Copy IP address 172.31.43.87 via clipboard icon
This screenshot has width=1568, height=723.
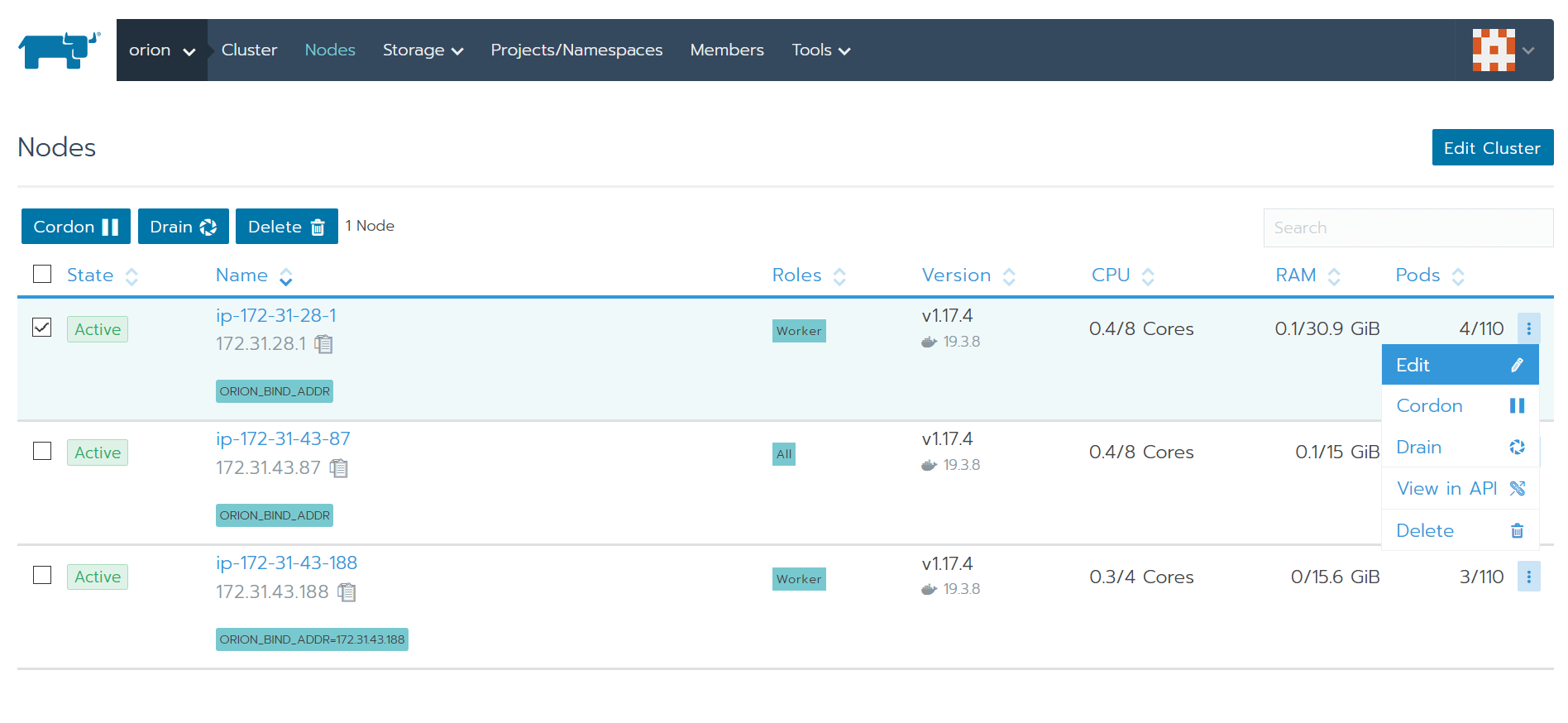[x=339, y=468]
